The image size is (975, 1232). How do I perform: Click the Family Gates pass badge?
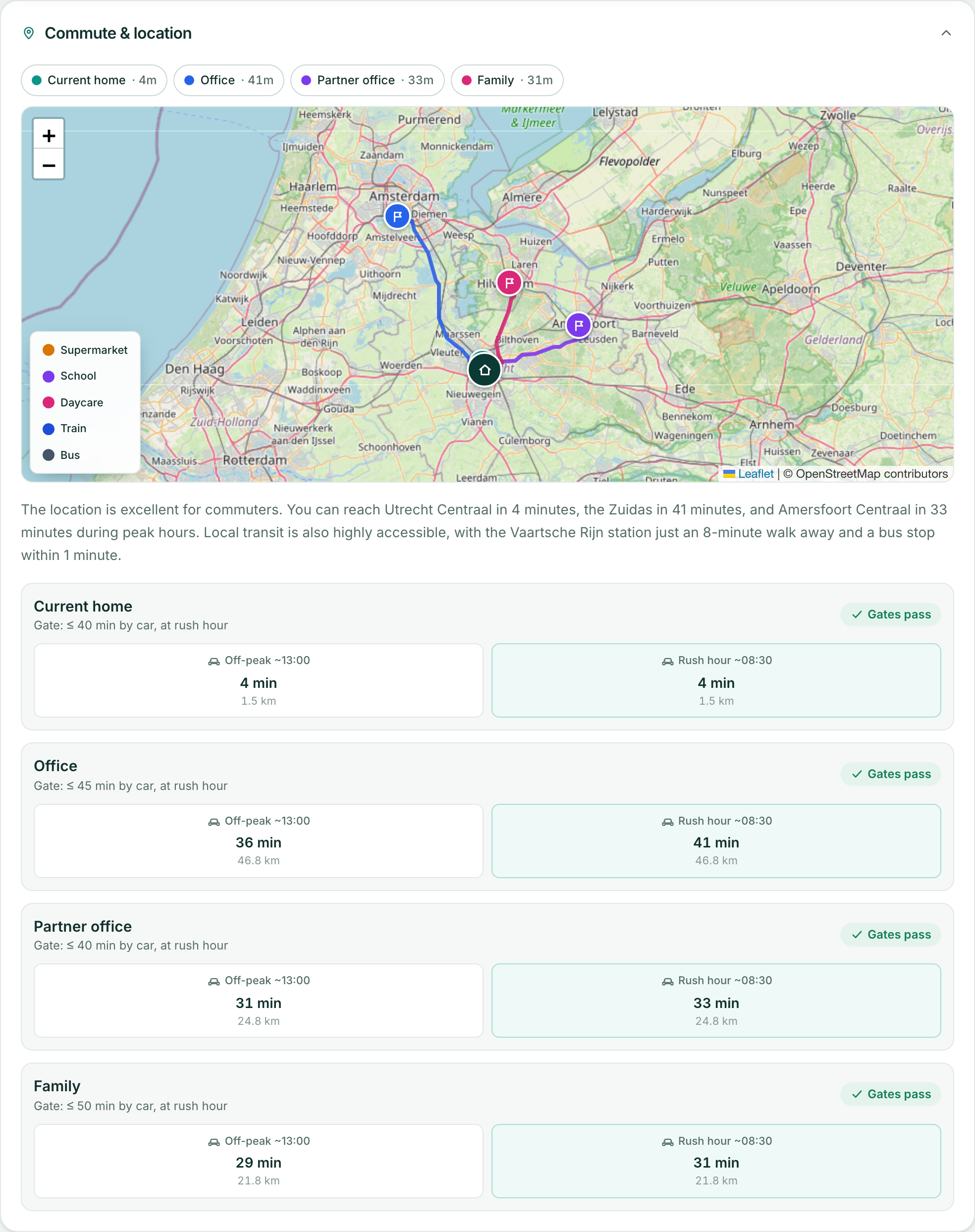[890, 1094]
